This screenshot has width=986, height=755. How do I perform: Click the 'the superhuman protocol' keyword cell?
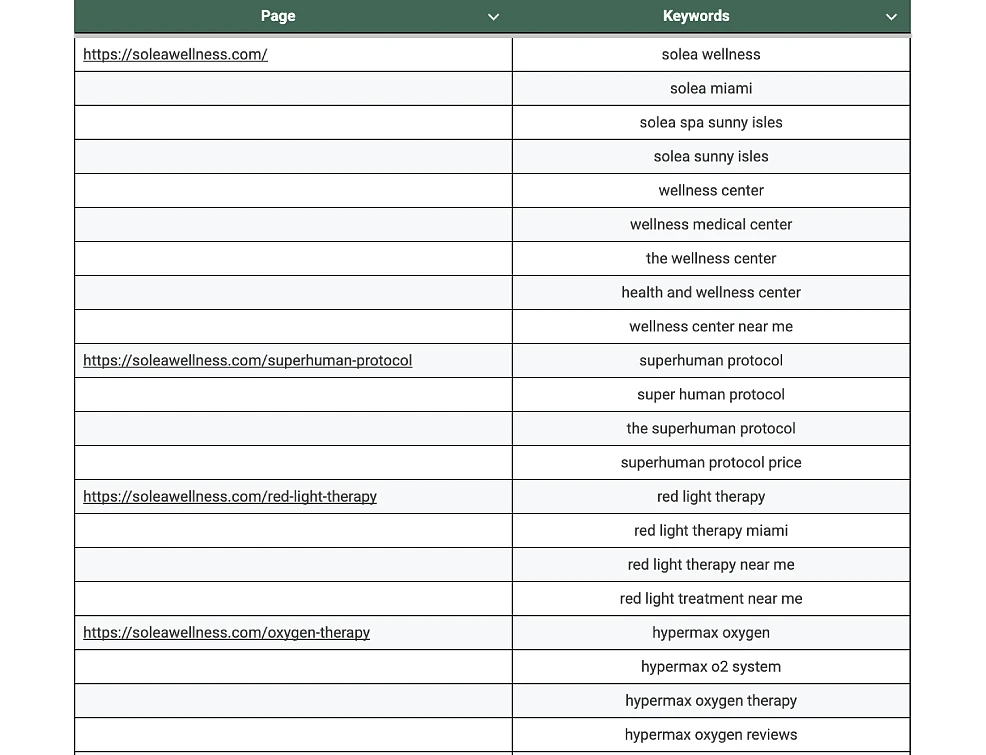(x=711, y=429)
